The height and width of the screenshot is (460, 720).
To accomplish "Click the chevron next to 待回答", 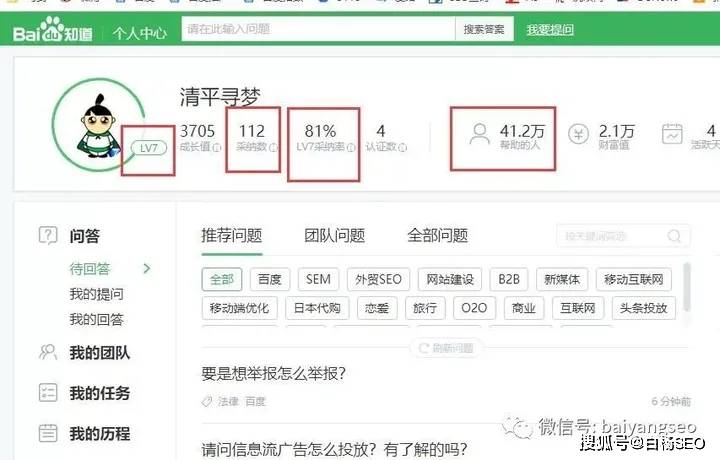I will tap(147, 269).
